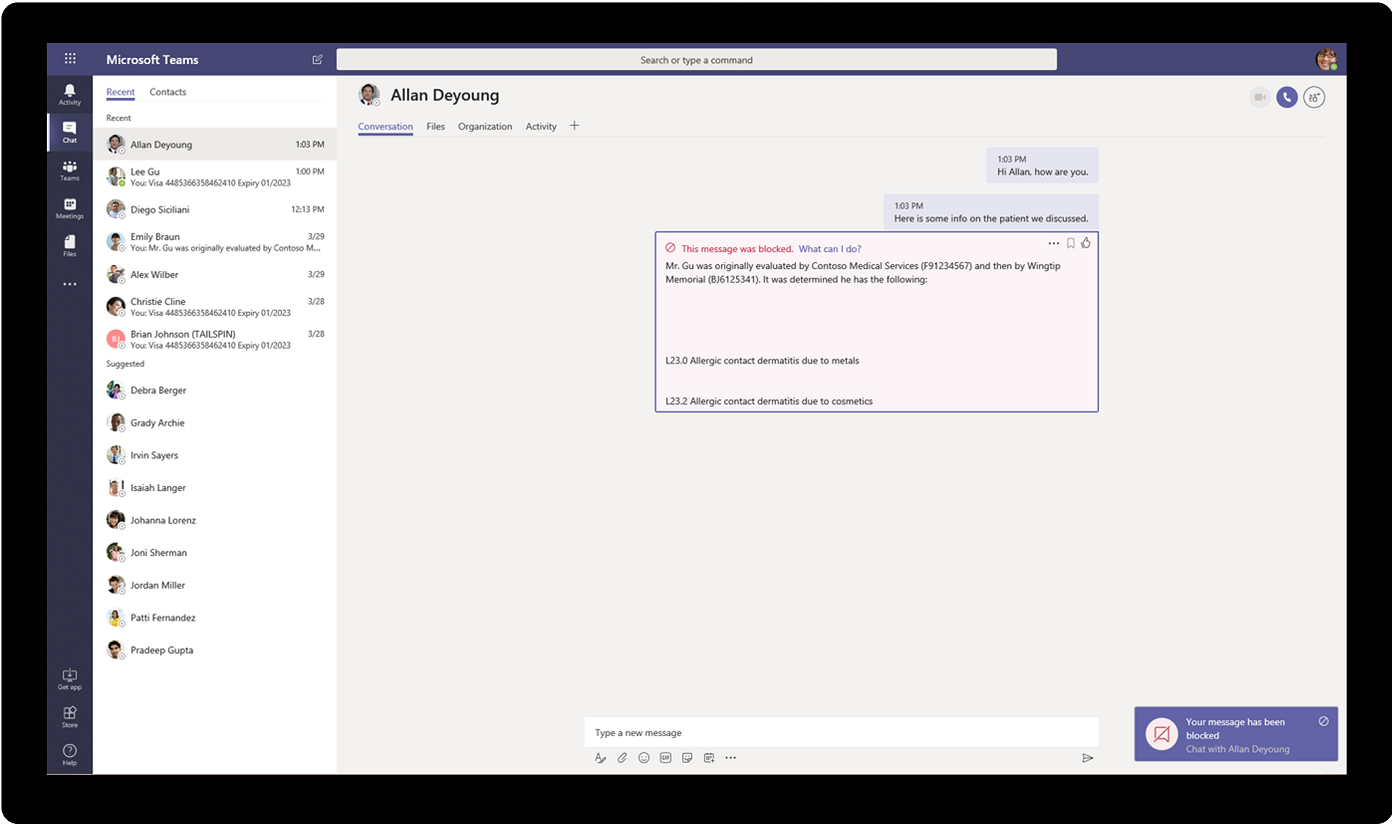Viewport: 1392px width, 824px height.
Task: Insert a GIF into the message
Action: click(x=665, y=757)
